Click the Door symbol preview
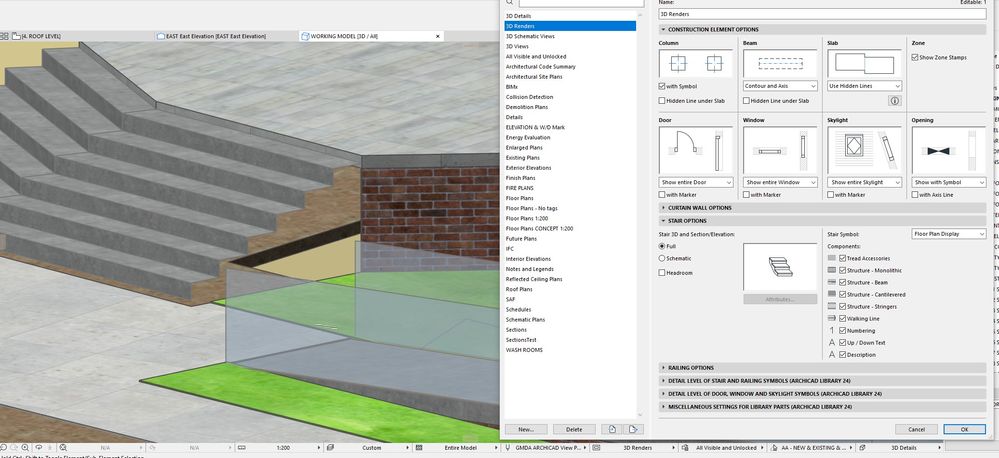Screen dimensions: 999x458 (x=697, y=151)
